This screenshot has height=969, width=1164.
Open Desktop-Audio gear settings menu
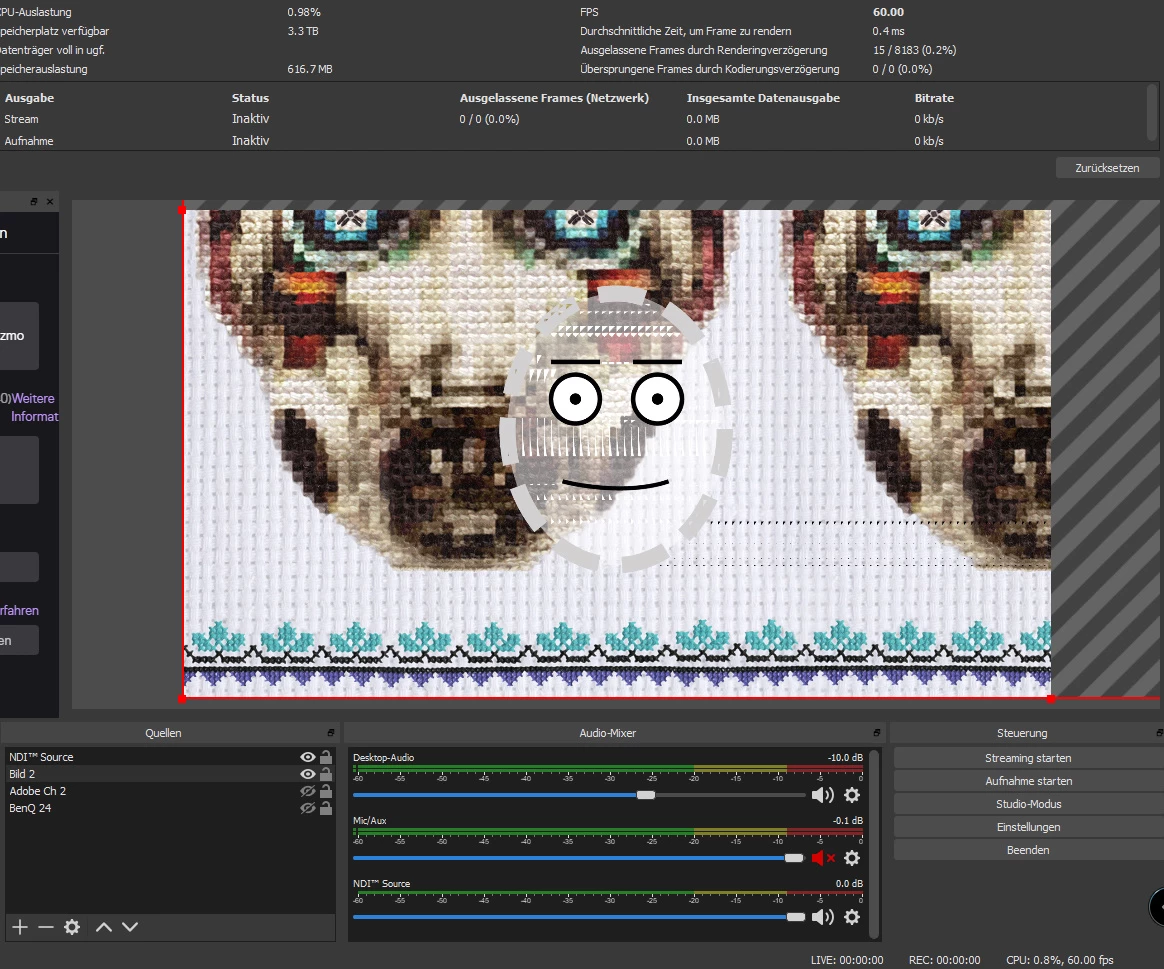tap(852, 795)
